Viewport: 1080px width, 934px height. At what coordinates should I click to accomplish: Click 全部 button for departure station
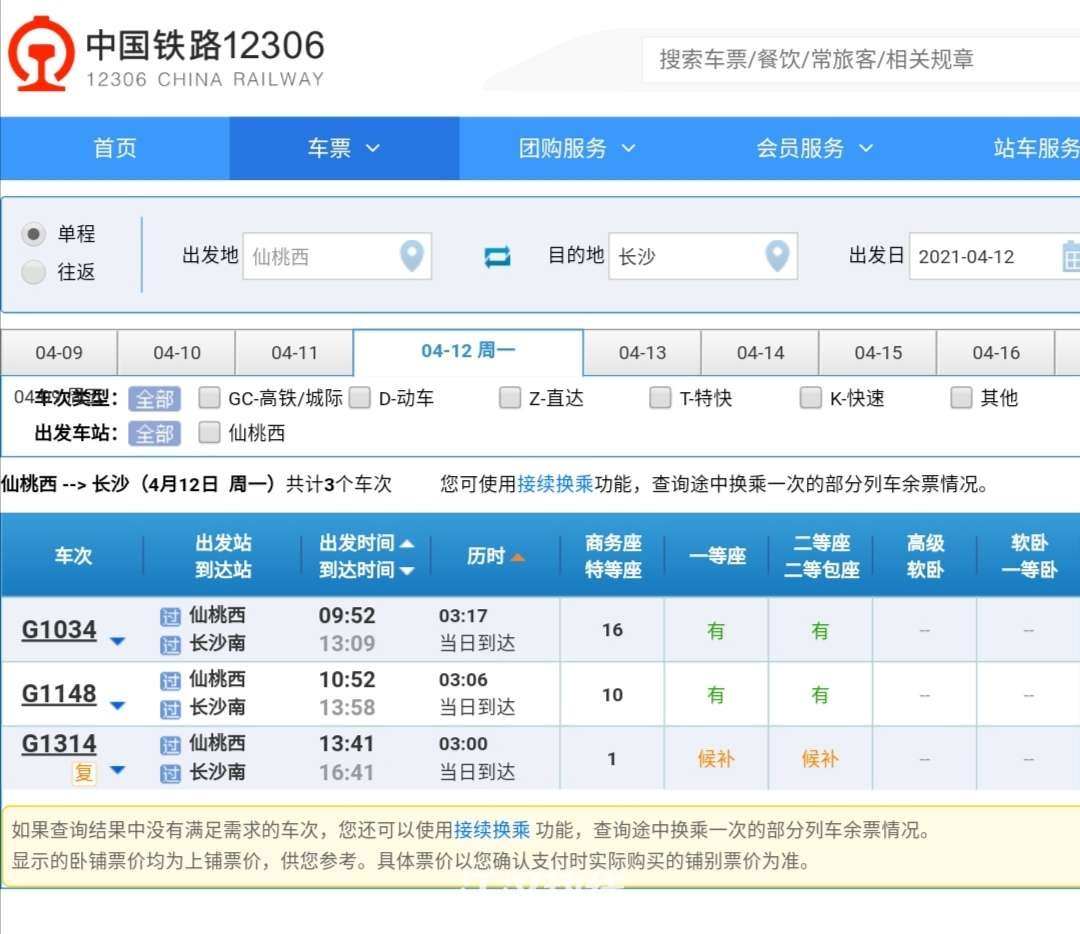(154, 434)
